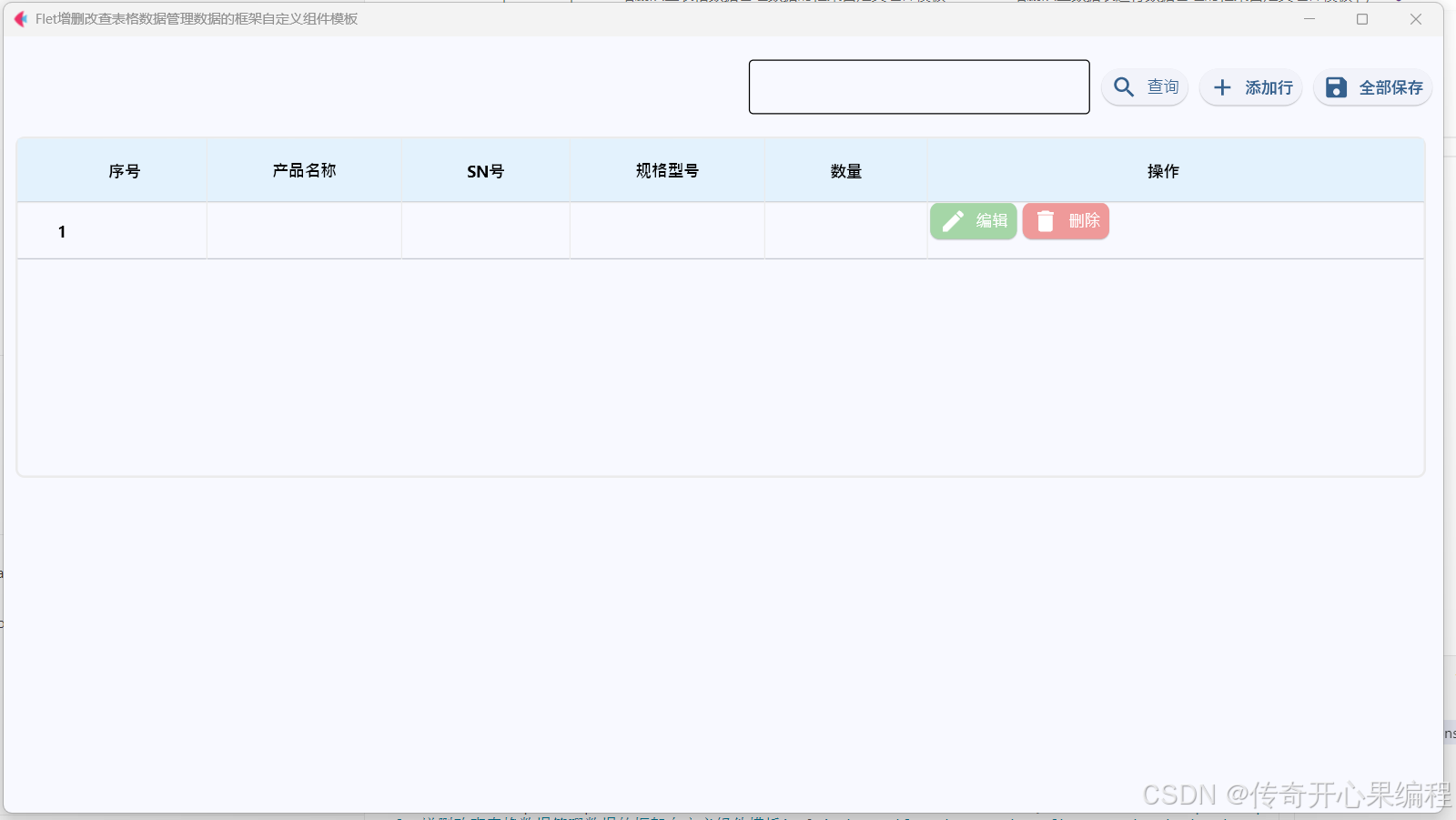The height and width of the screenshot is (820, 1456).
Task: Click the magnifier icon on 查询 button
Action: (1124, 87)
